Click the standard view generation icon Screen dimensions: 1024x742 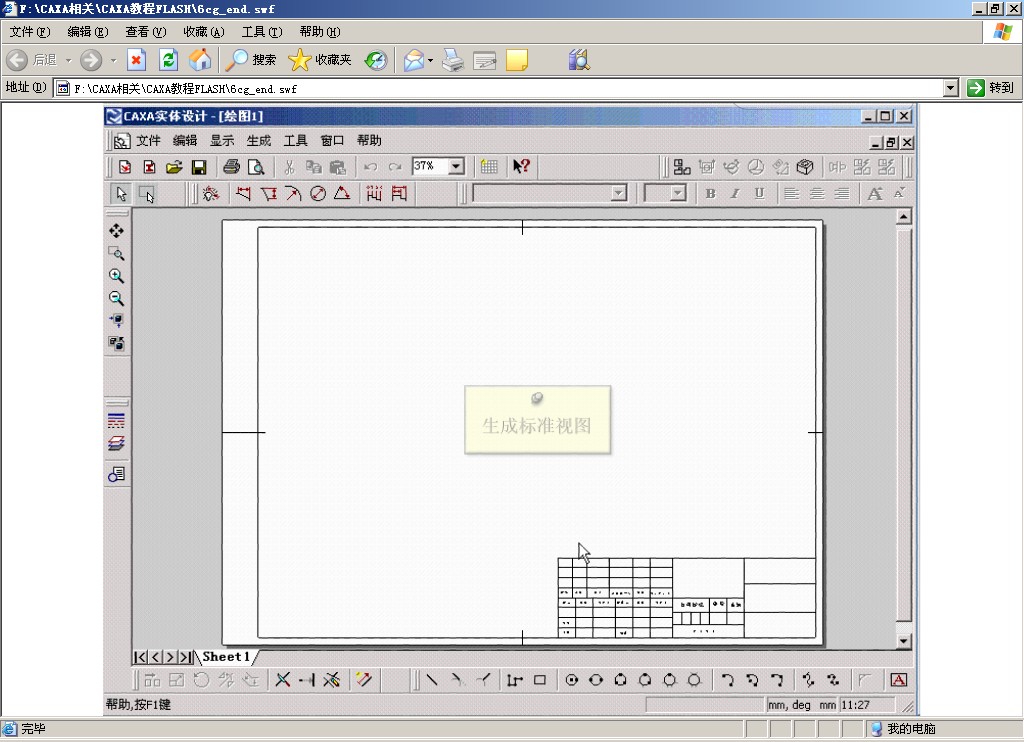pyautogui.click(x=682, y=167)
